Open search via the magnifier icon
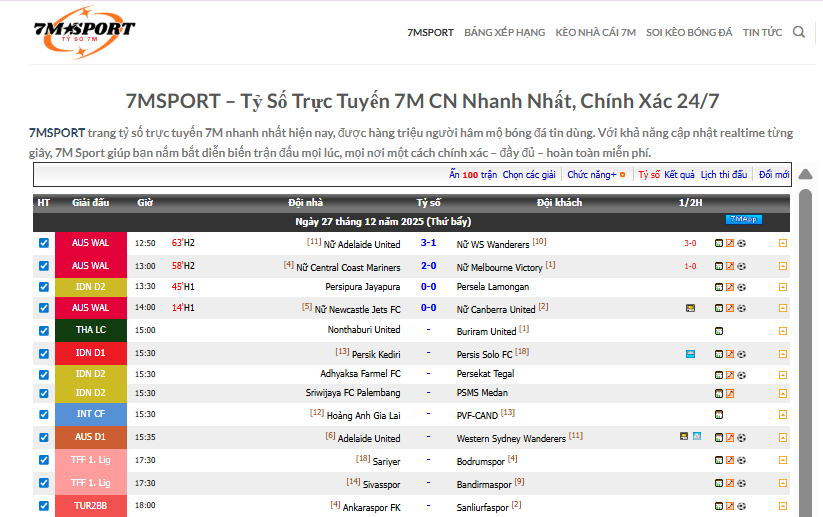823x517 pixels. tap(799, 32)
